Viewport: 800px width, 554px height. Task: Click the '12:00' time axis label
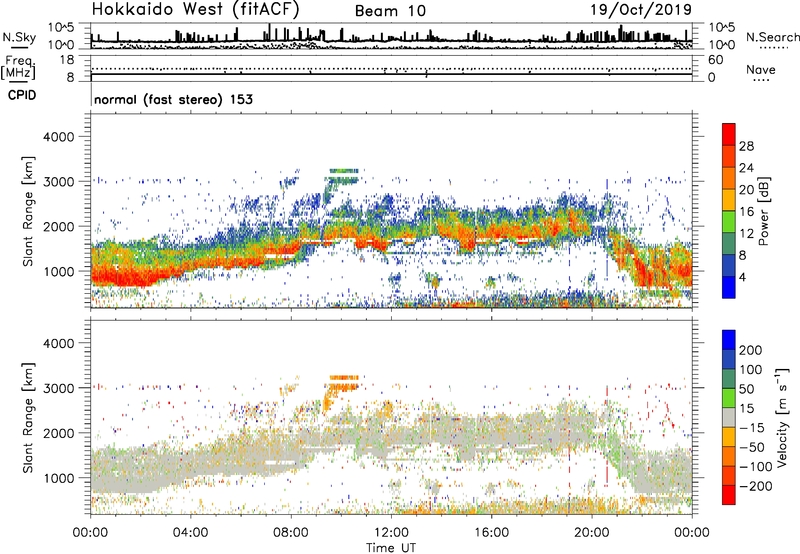click(x=391, y=533)
